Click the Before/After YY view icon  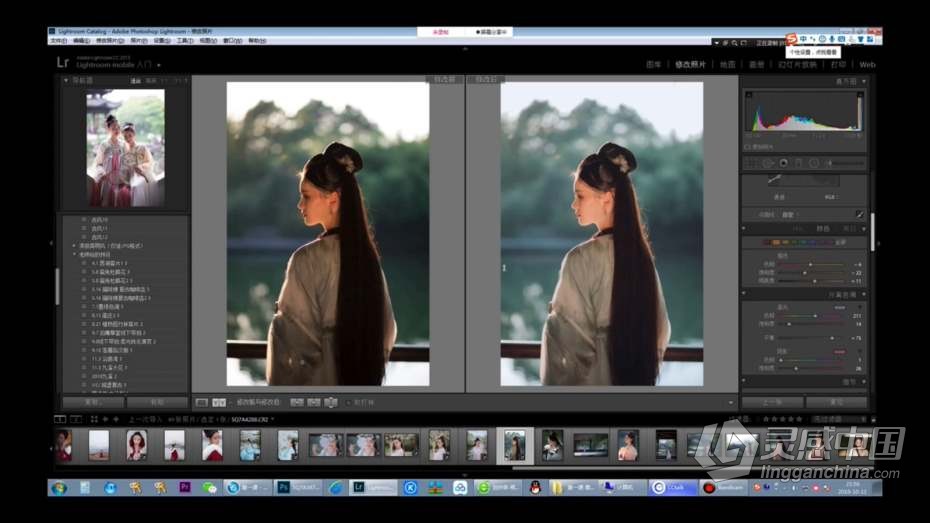pyautogui.click(x=219, y=403)
